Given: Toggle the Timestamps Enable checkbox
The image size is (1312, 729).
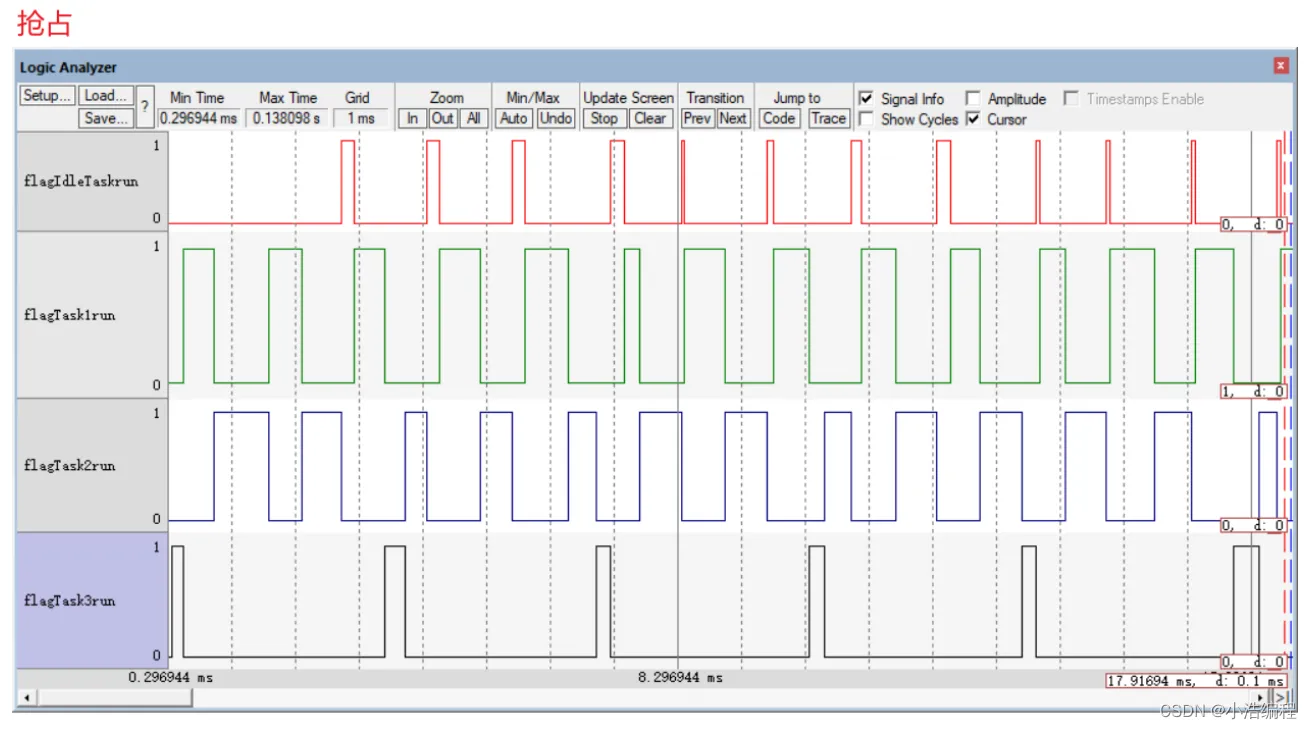Looking at the screenshot, I should tap(1071, 98).
